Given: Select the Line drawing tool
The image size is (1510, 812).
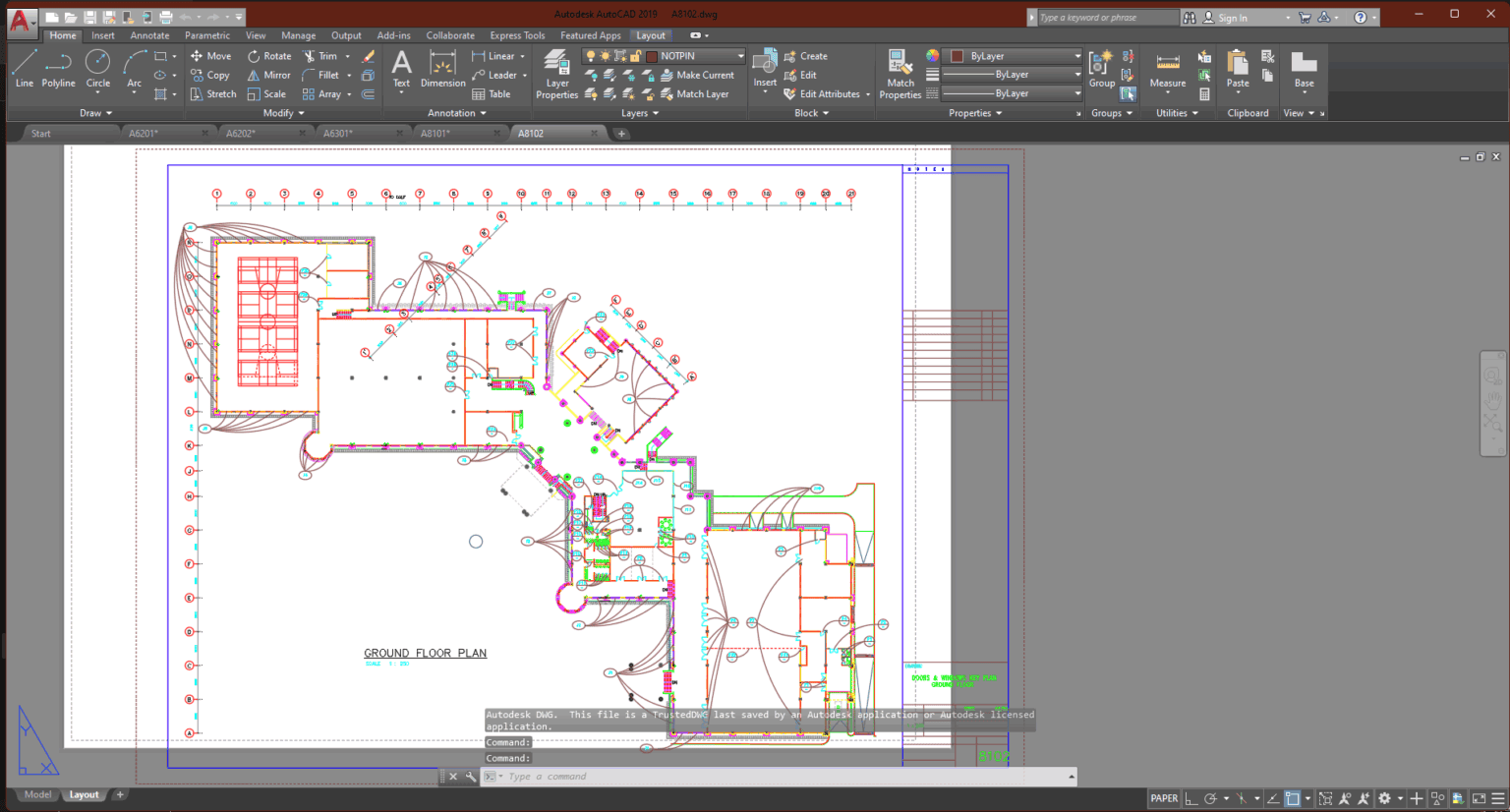Looking at the screenshot, I should tap(24, 70).
